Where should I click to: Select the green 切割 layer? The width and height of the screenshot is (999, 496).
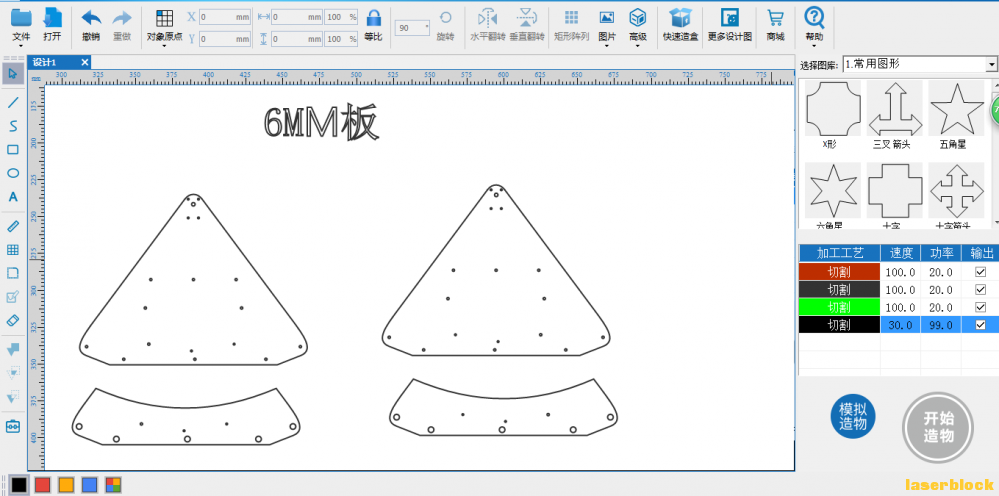pos(840,308)
